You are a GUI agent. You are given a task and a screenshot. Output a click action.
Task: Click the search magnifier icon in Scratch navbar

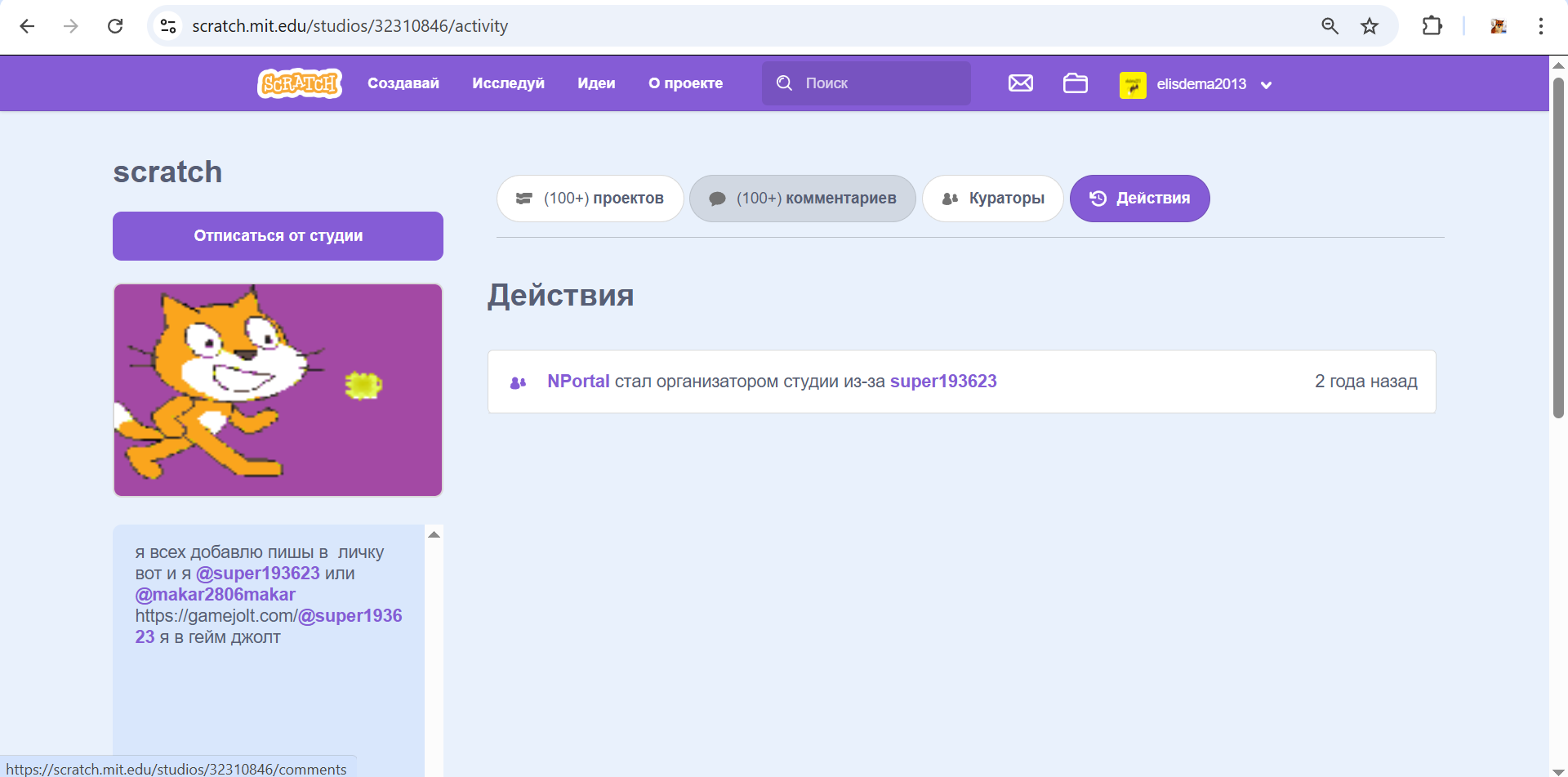coord(784,83)
